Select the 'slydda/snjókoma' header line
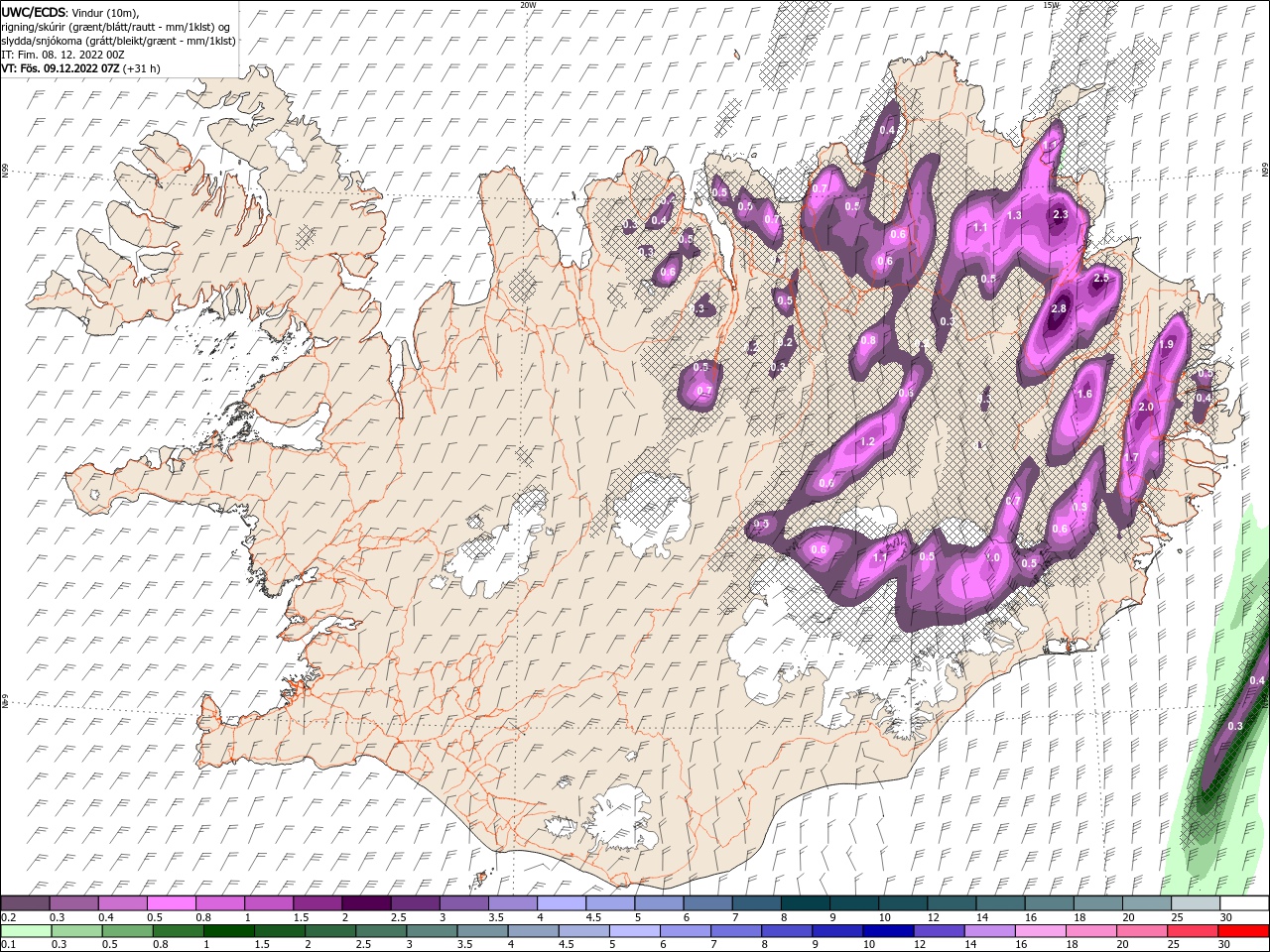1270x952 pixels. coord(119,41)
